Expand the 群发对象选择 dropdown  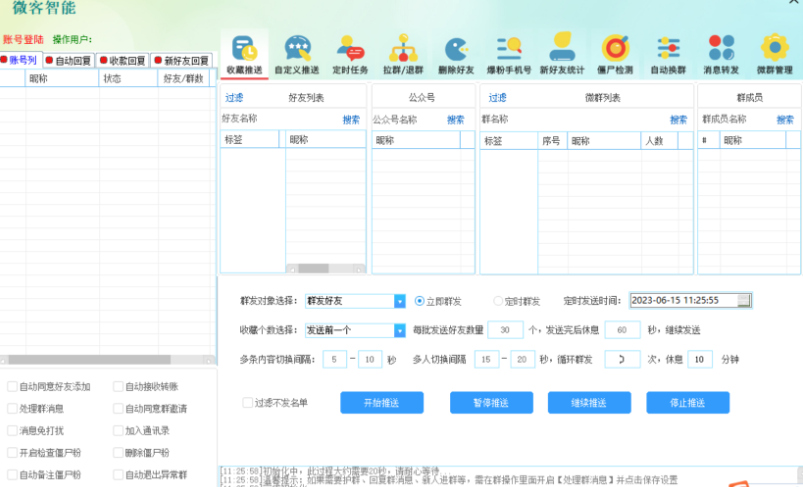tap(400, 301)
